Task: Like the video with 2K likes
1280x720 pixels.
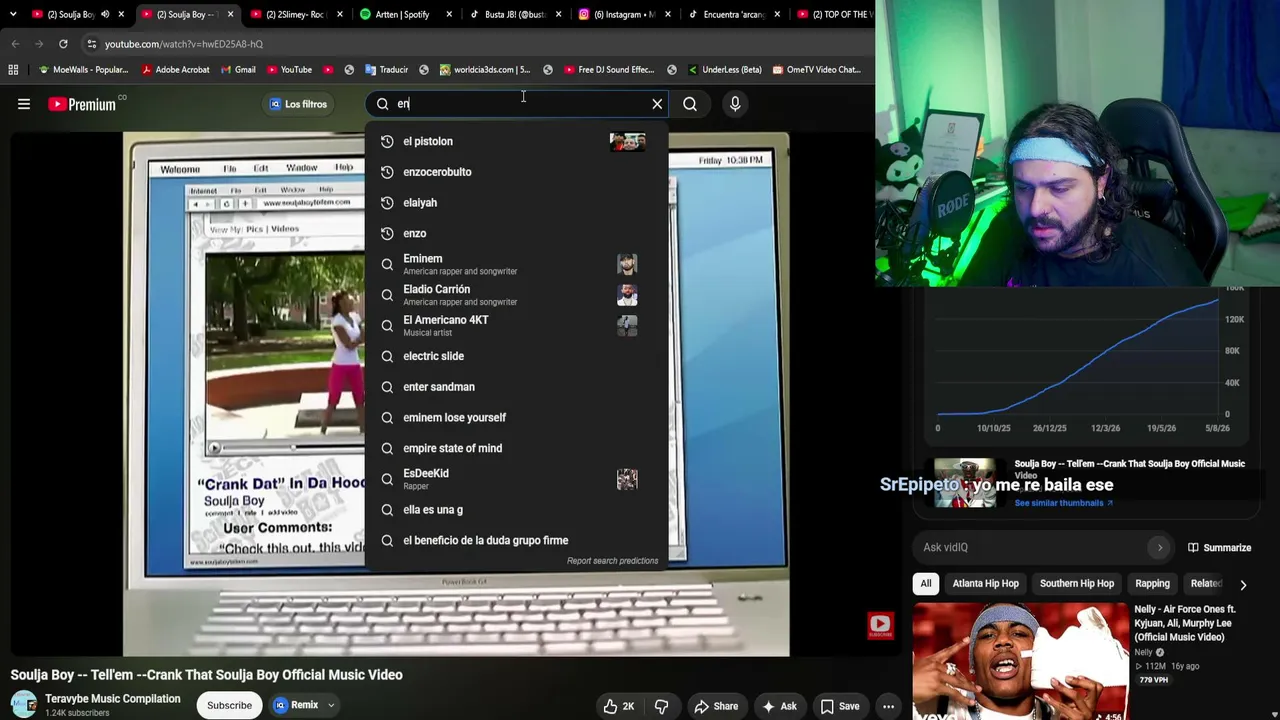Action: 619,706
